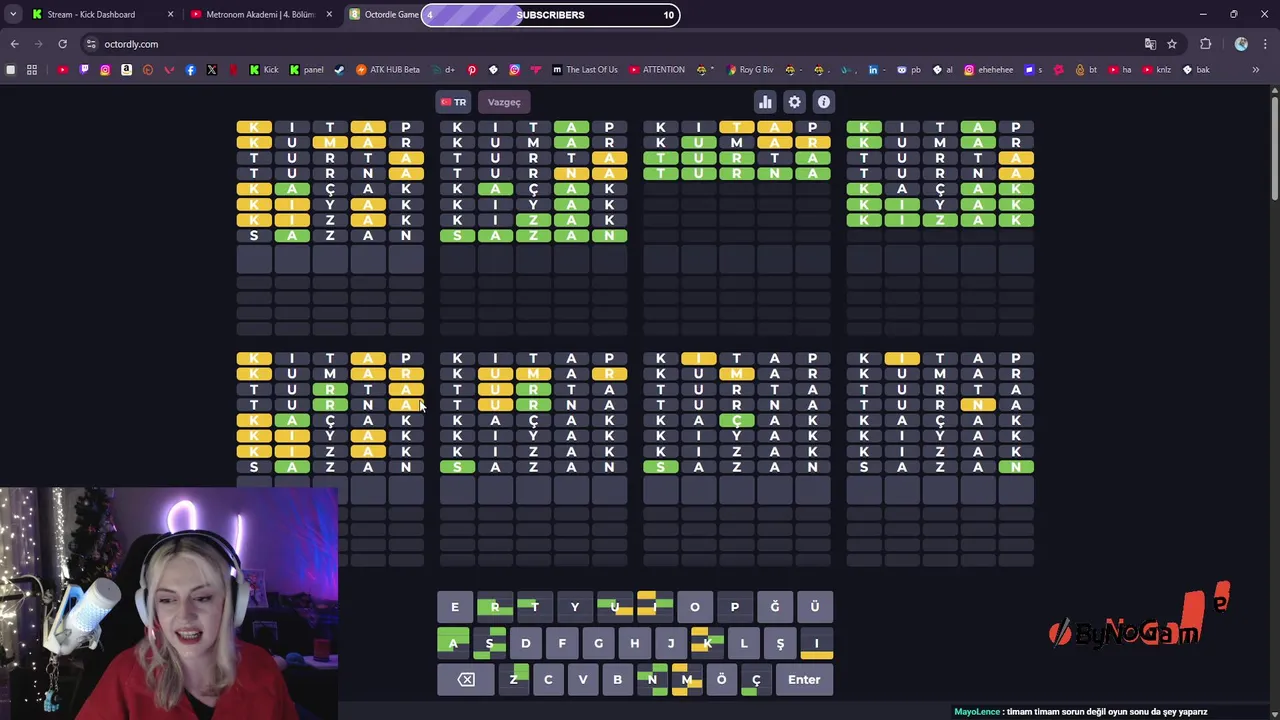Viewport: 1280px width, 720px height.
Task: Open the statistics bar chart icon
Action: coord(765,102)
